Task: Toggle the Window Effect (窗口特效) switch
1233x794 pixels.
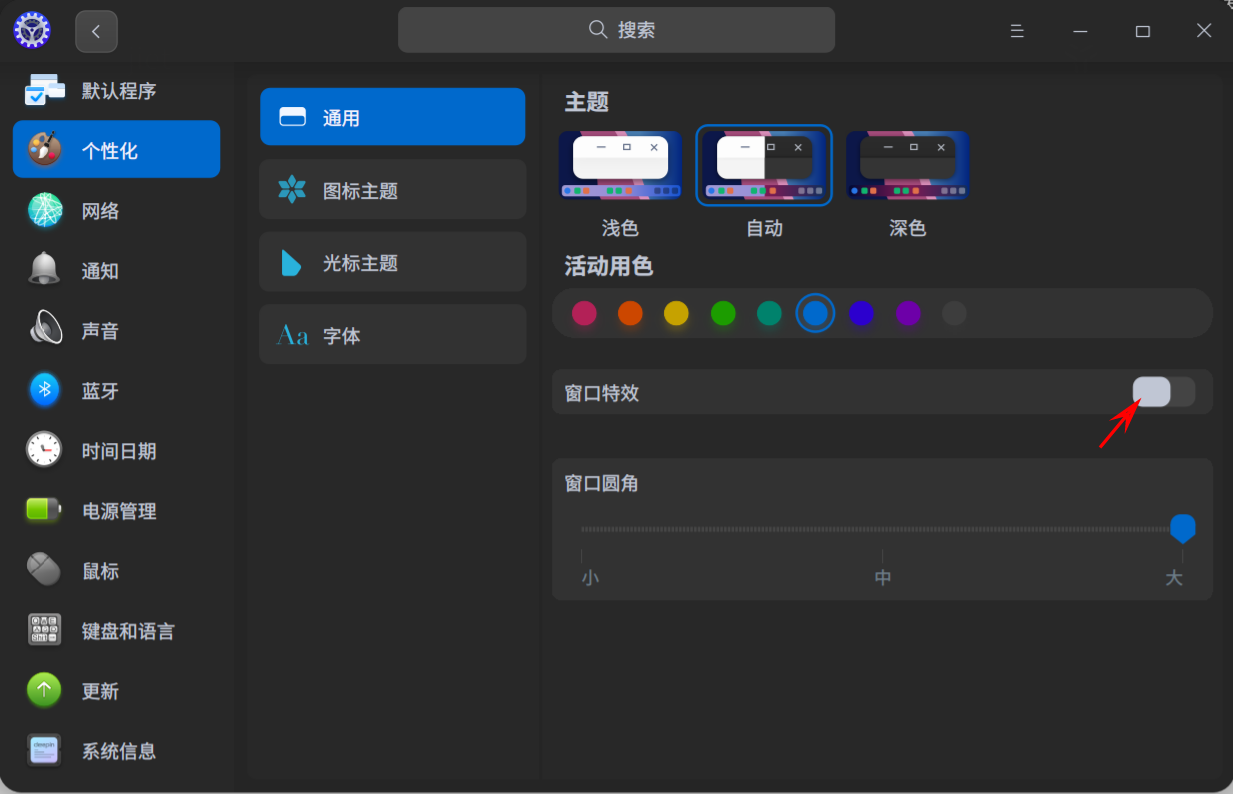Action: tap(1164, 392)
